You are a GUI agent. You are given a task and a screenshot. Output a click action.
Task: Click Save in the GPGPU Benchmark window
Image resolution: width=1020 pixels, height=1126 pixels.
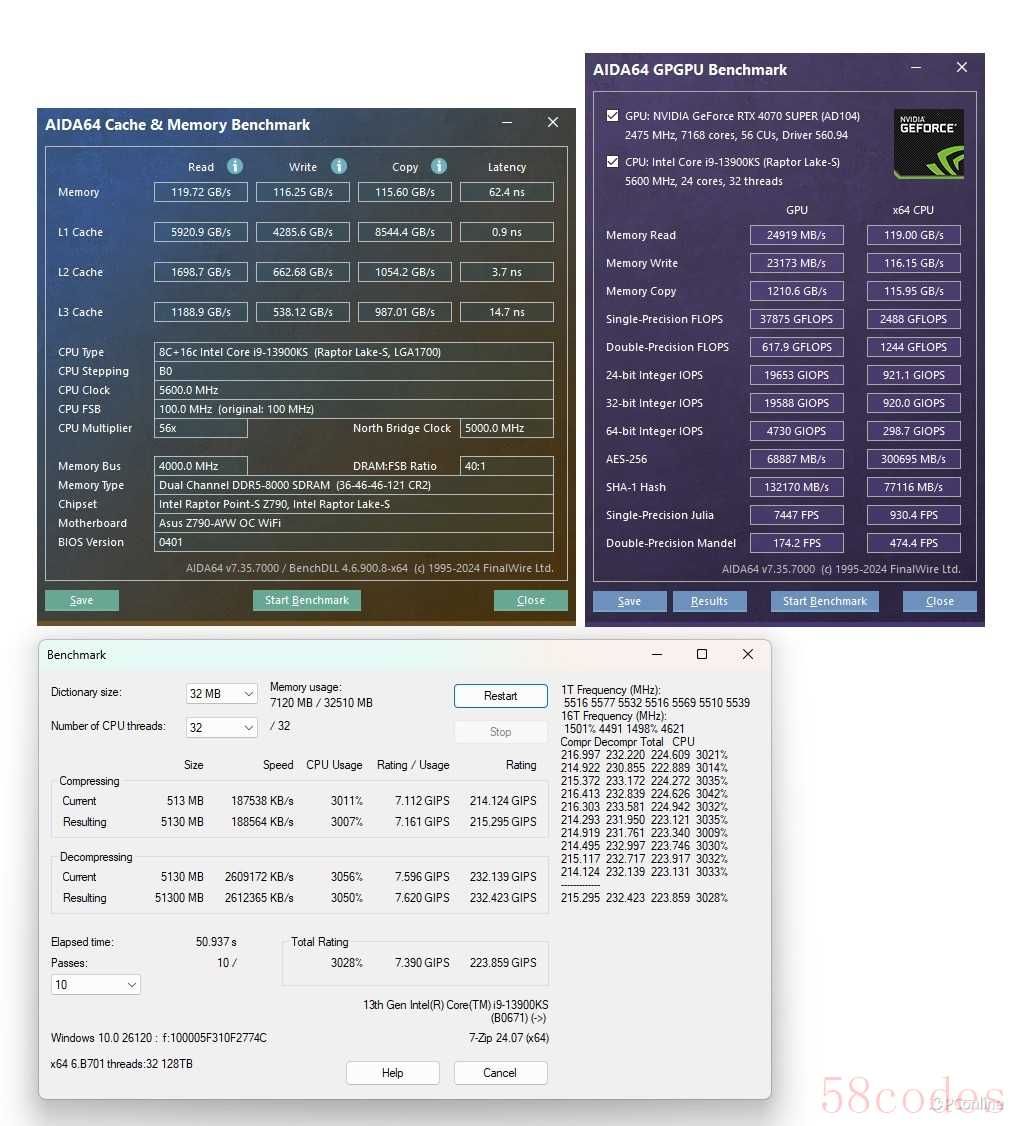pyautogui.click(x=629, y=601)
